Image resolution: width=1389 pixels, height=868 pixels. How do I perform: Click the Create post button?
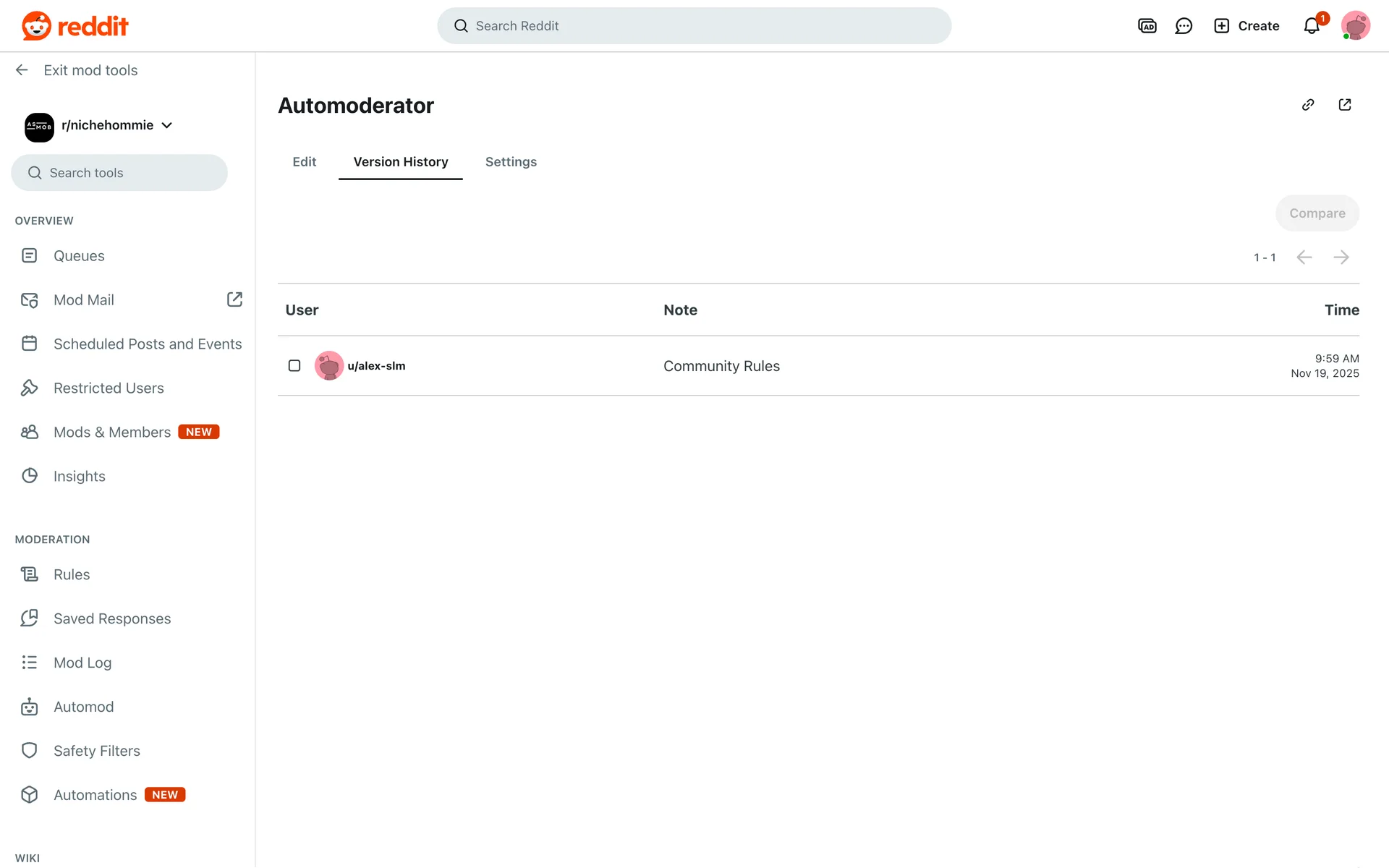click(x=1246, y=26)
